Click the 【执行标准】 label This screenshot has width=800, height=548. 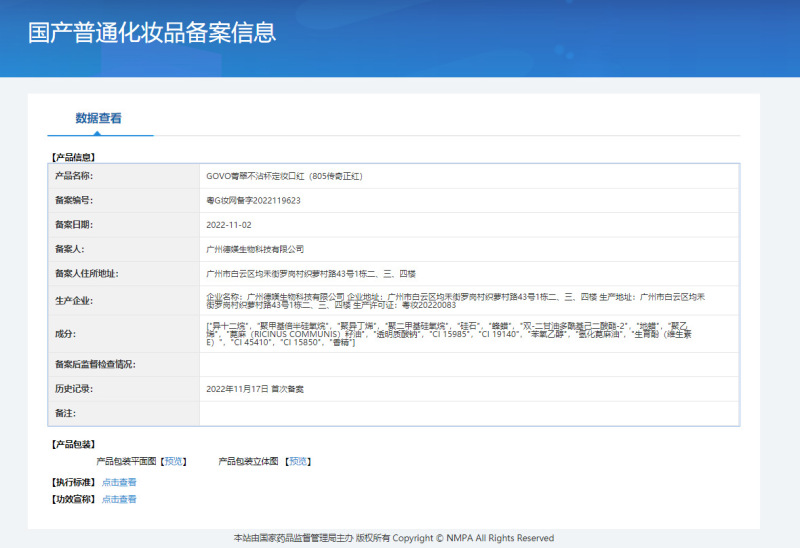coord(73,482)
